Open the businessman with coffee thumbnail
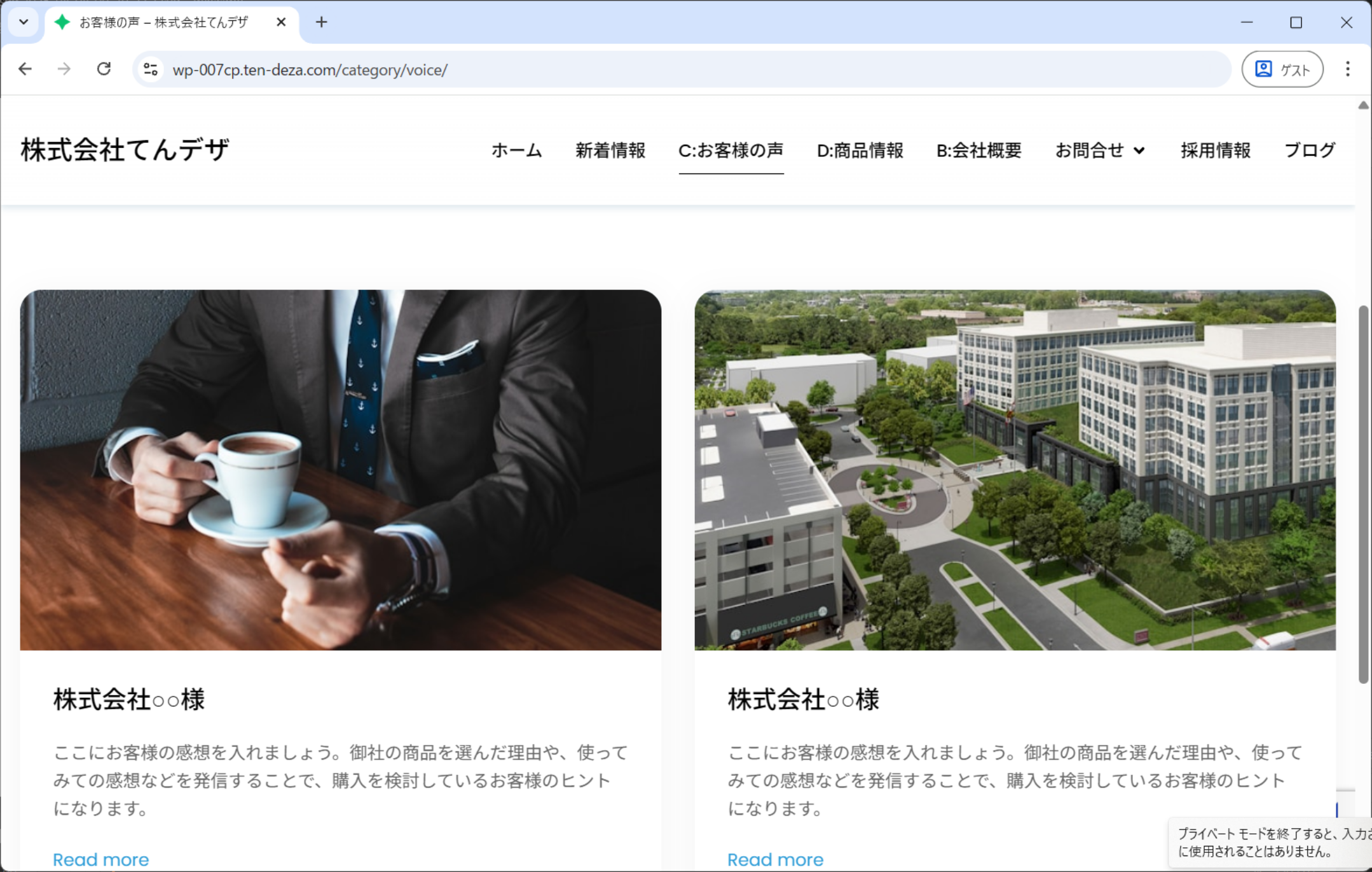The image size is (1372, 872). point(340,470)
